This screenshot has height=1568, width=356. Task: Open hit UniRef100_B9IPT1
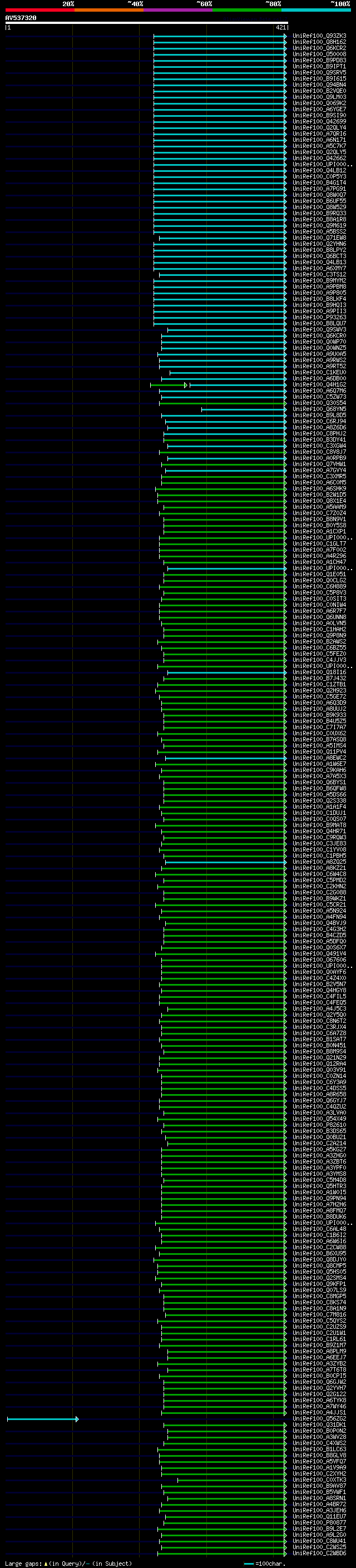[319, 66]
